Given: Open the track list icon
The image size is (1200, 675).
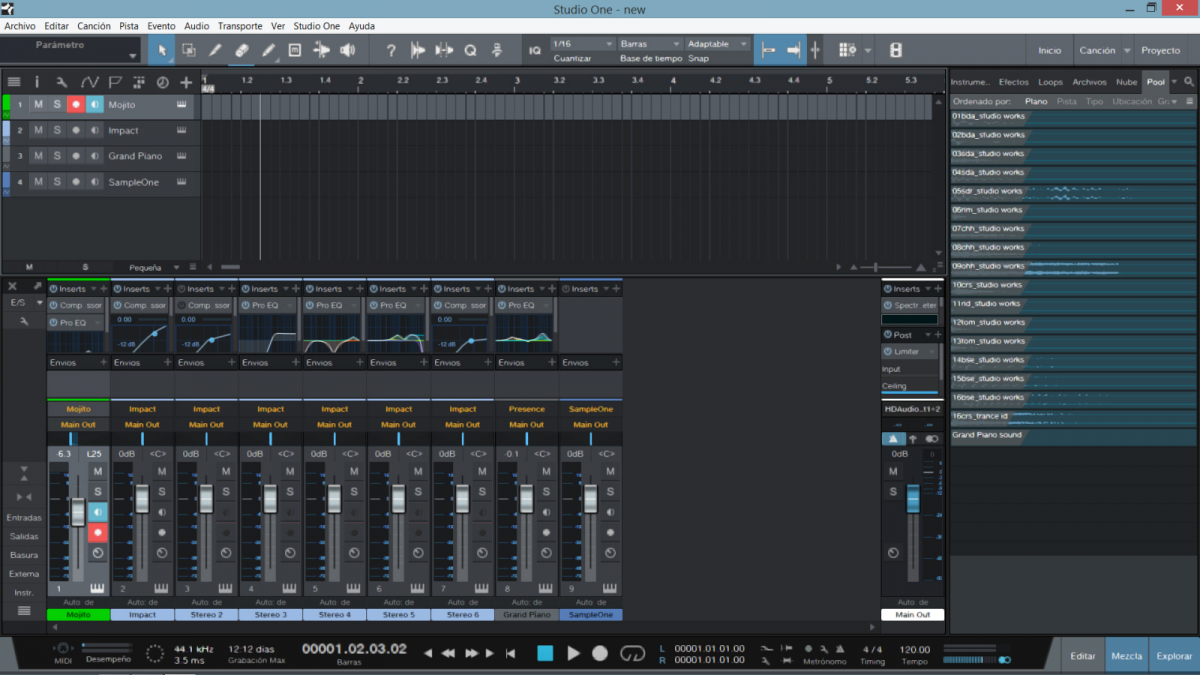Looking at the screenshot, I should pos(14,82).
